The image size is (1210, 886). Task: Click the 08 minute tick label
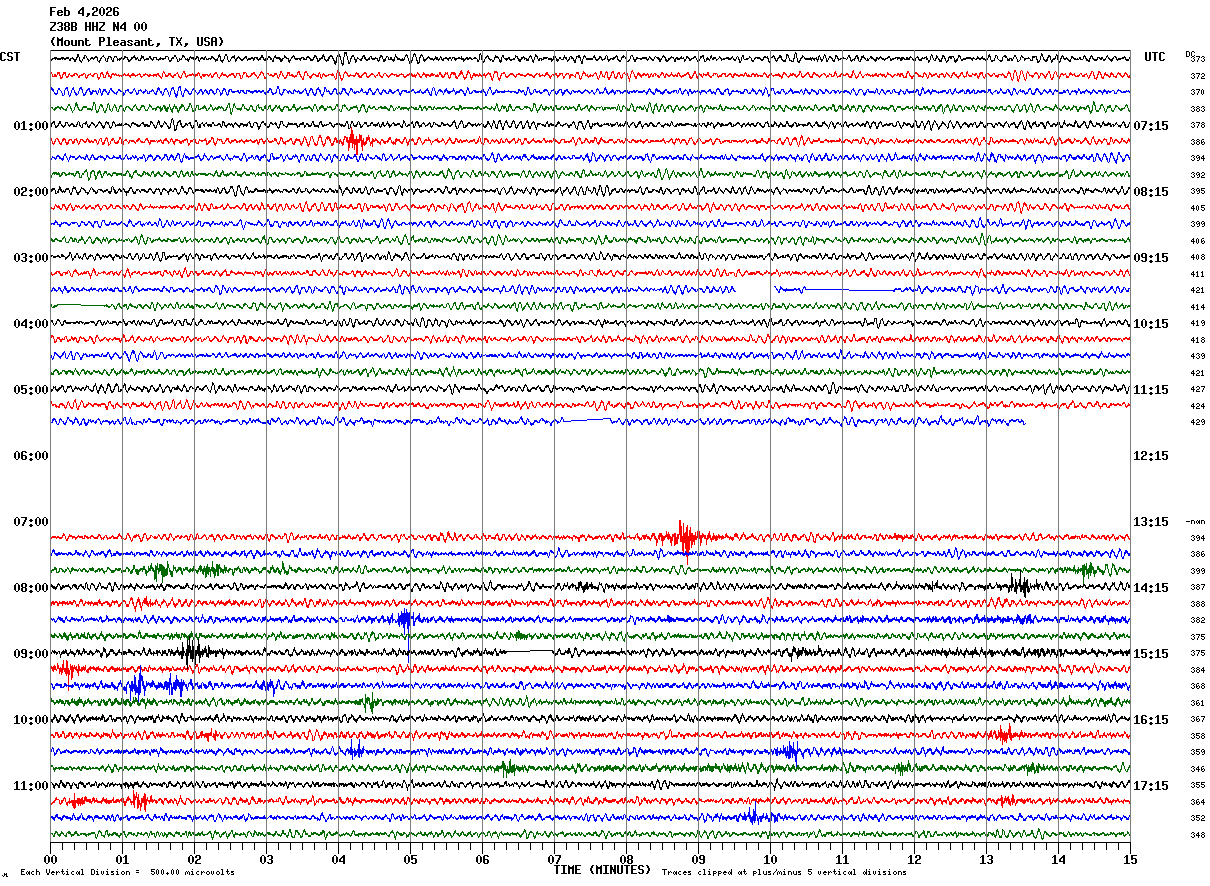coord(626,859)
